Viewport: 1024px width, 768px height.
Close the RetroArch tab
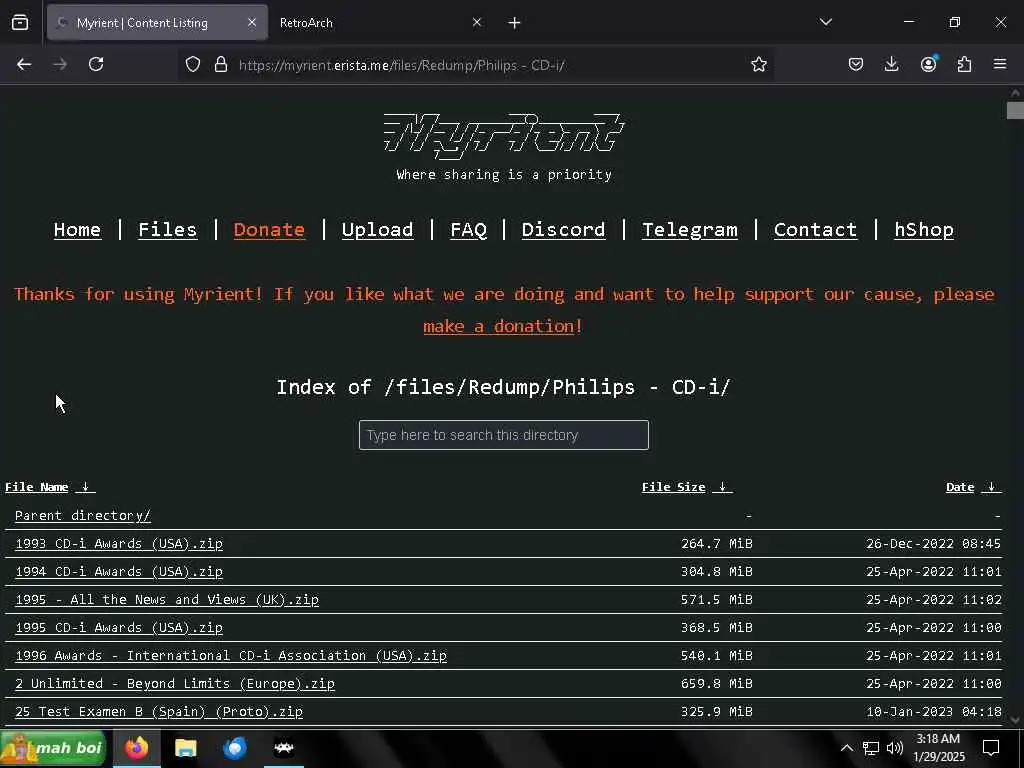[x=477, y=22]
